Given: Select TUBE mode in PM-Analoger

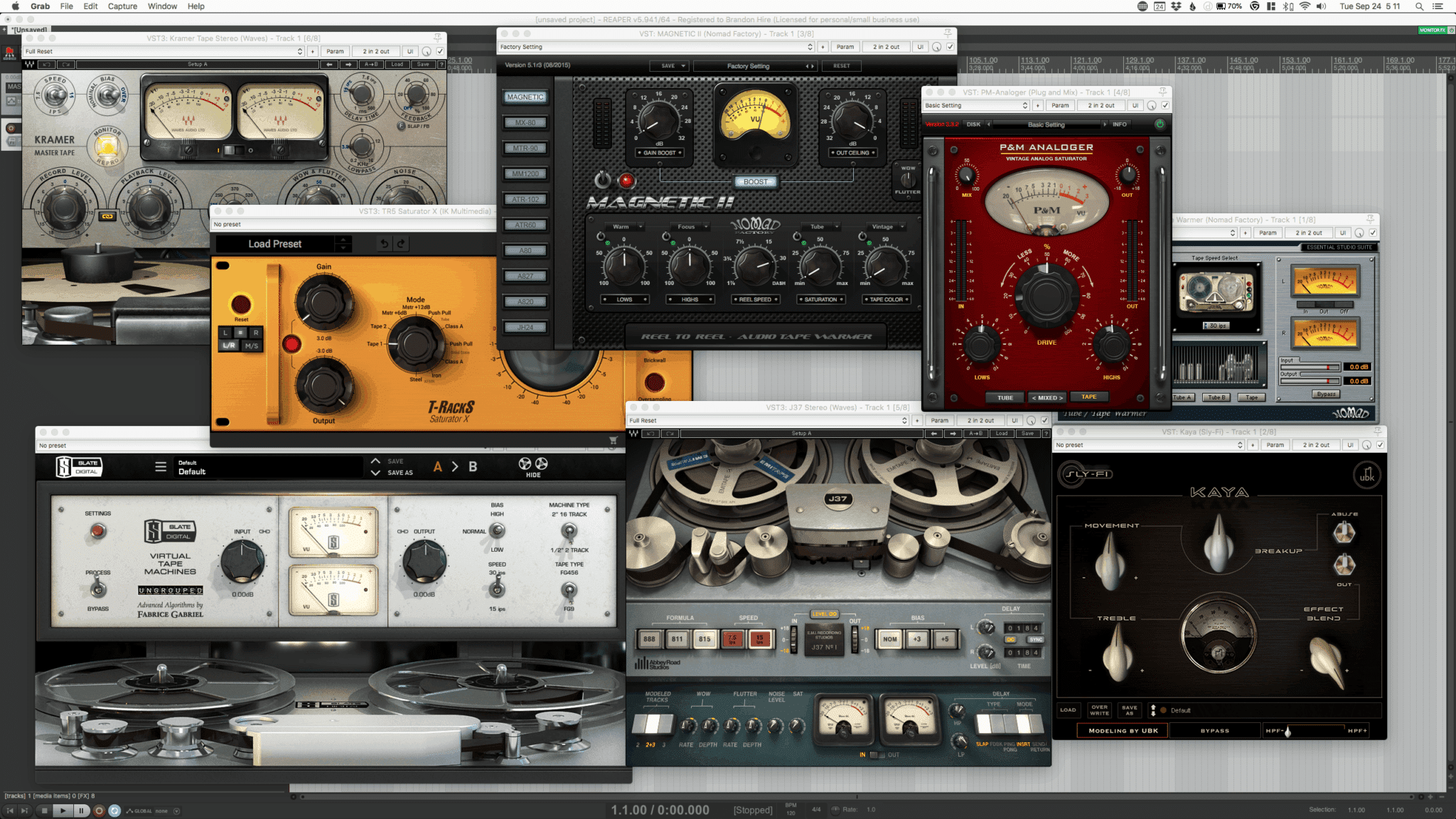Looking at the screenshot, I should [x=1005, y=397].
